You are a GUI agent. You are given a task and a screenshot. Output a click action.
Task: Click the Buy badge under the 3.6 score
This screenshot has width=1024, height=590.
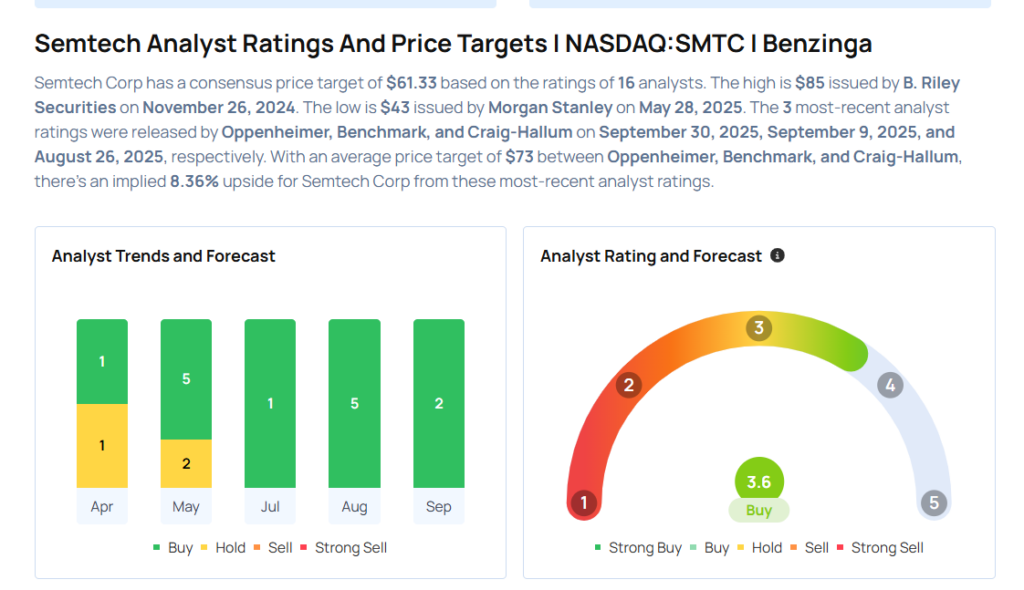tap(759, 510)
